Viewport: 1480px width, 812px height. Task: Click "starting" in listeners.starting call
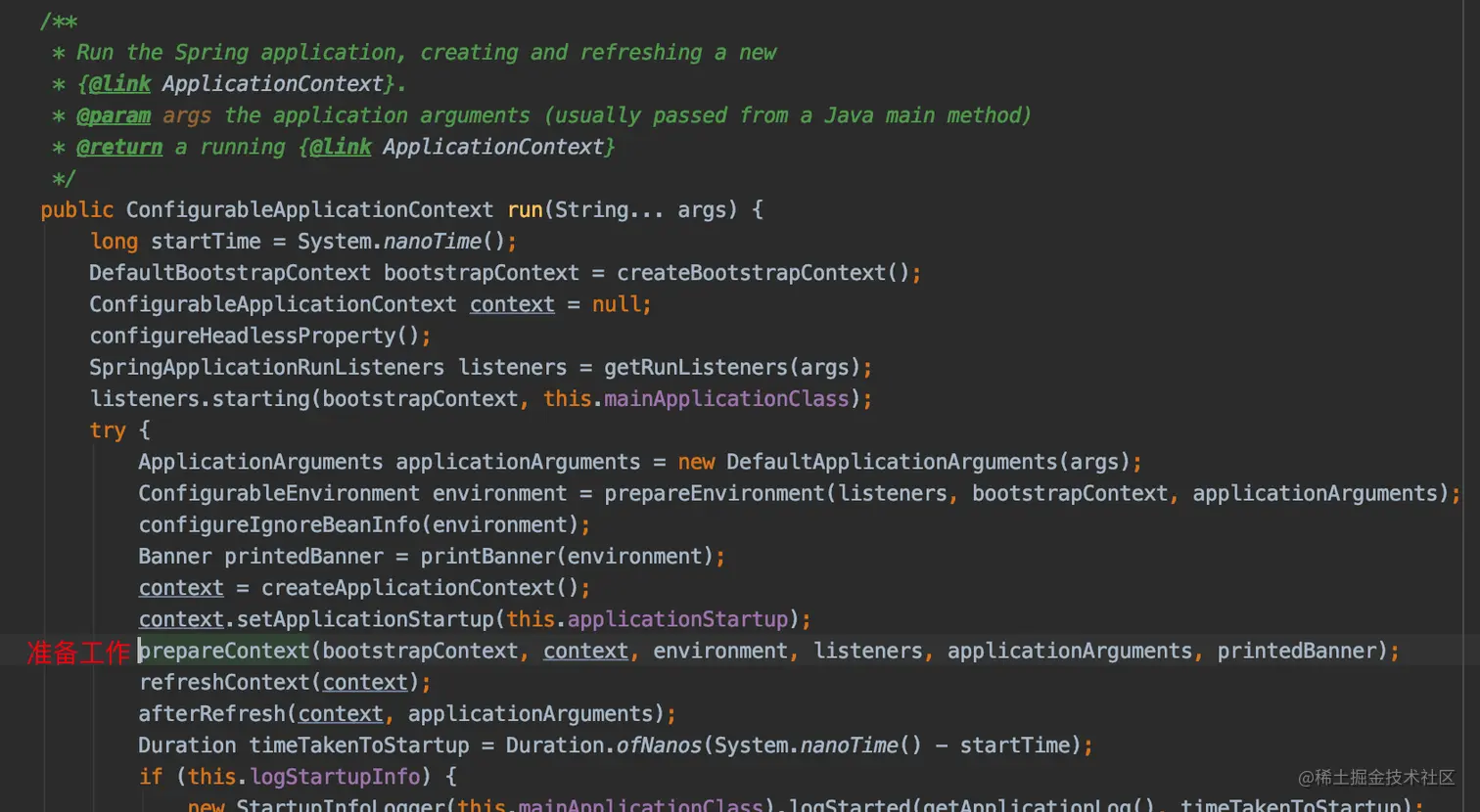tap(261, 398)
